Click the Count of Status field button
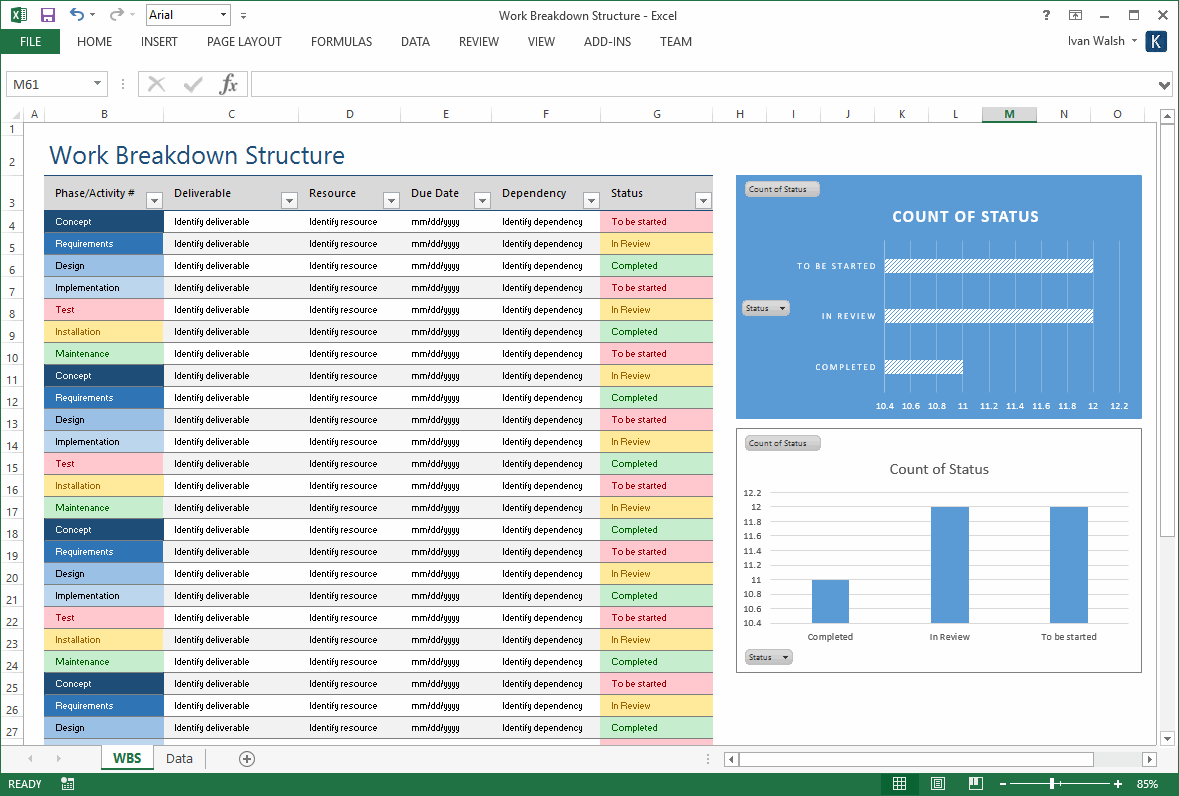The height and width of the screenshot is (796, 1179). 781,188
